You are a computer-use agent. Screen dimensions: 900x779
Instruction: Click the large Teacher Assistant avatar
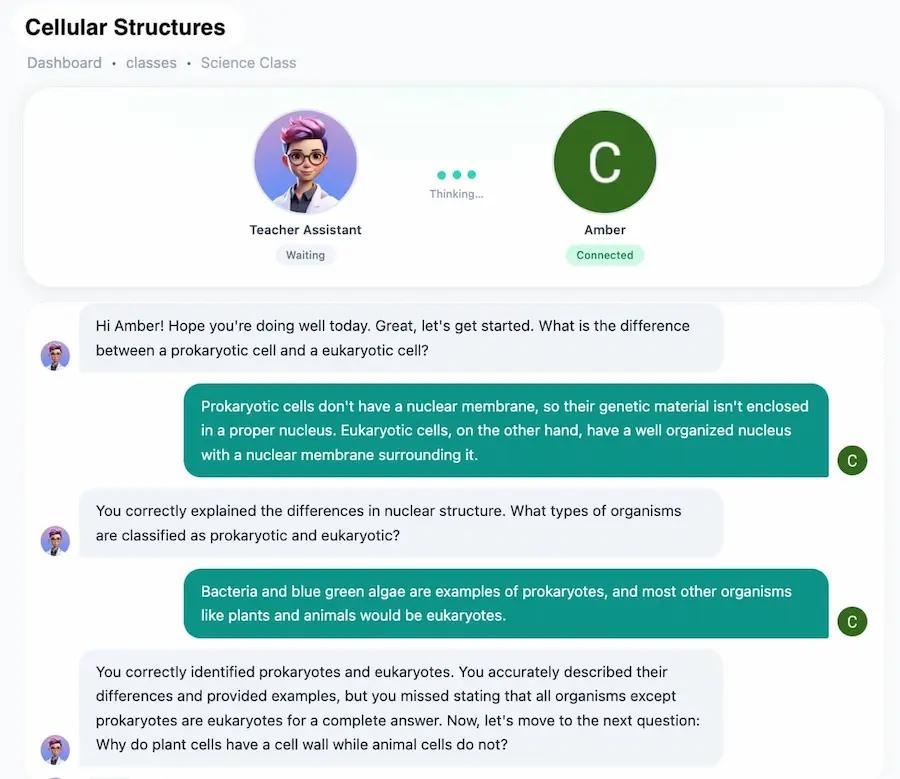[305, 162]
